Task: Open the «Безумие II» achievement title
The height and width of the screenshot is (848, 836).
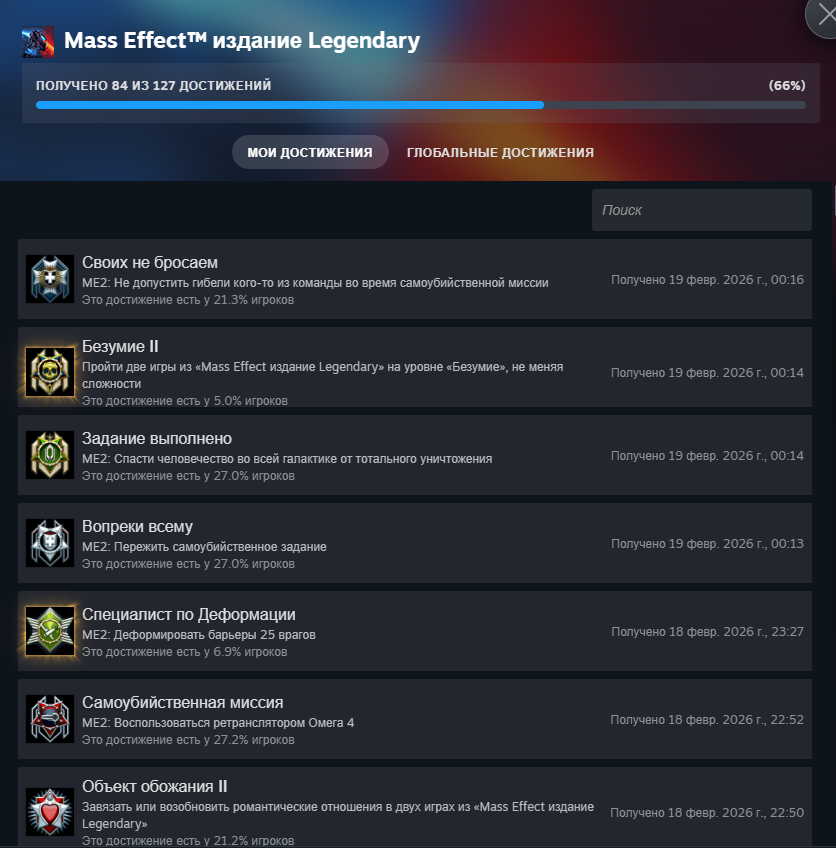Action: click(120, 346)
